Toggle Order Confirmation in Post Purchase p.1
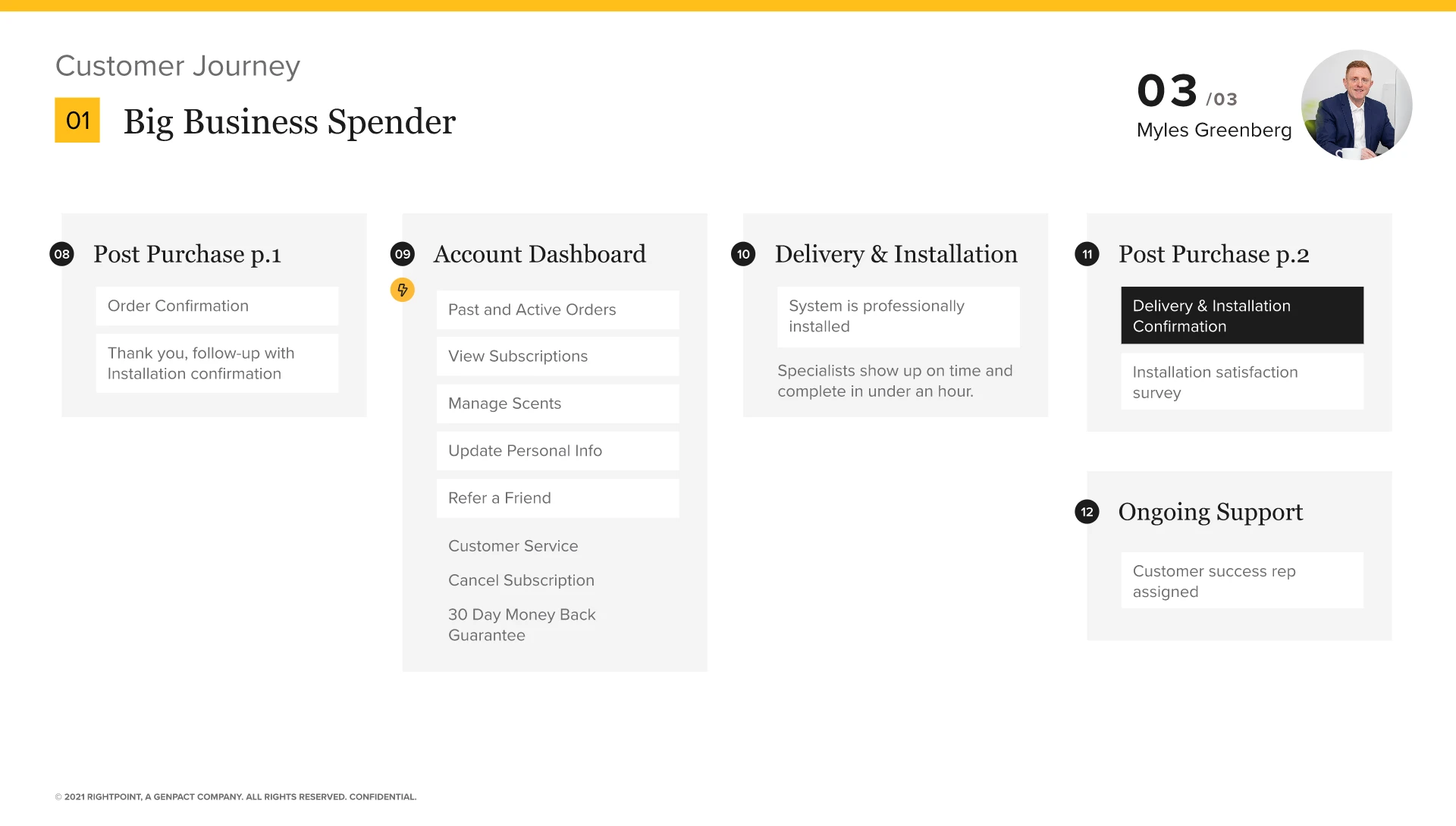 [x=217, y=305]
